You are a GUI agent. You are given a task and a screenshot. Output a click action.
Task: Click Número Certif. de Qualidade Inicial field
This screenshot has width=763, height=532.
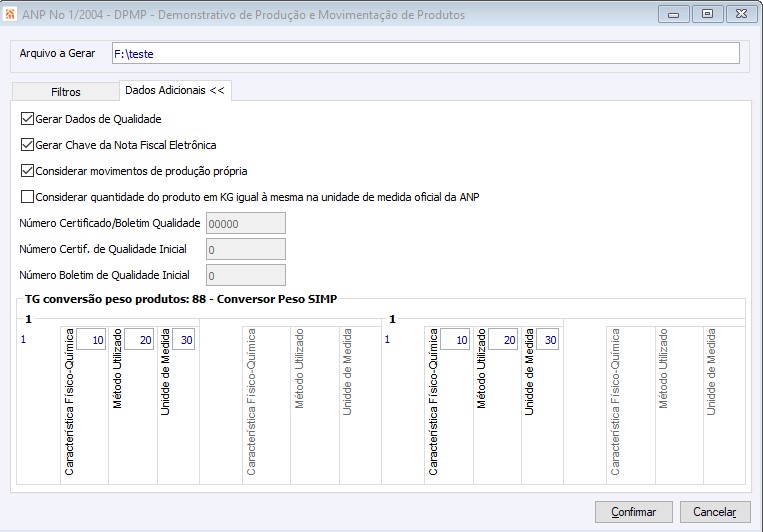pos(246,249)
